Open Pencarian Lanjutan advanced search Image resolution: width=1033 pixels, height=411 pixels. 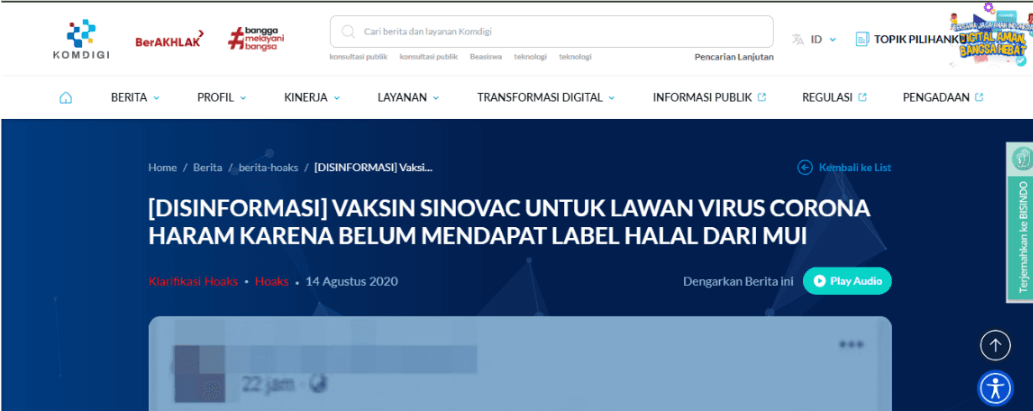click(x=734, y=57)
